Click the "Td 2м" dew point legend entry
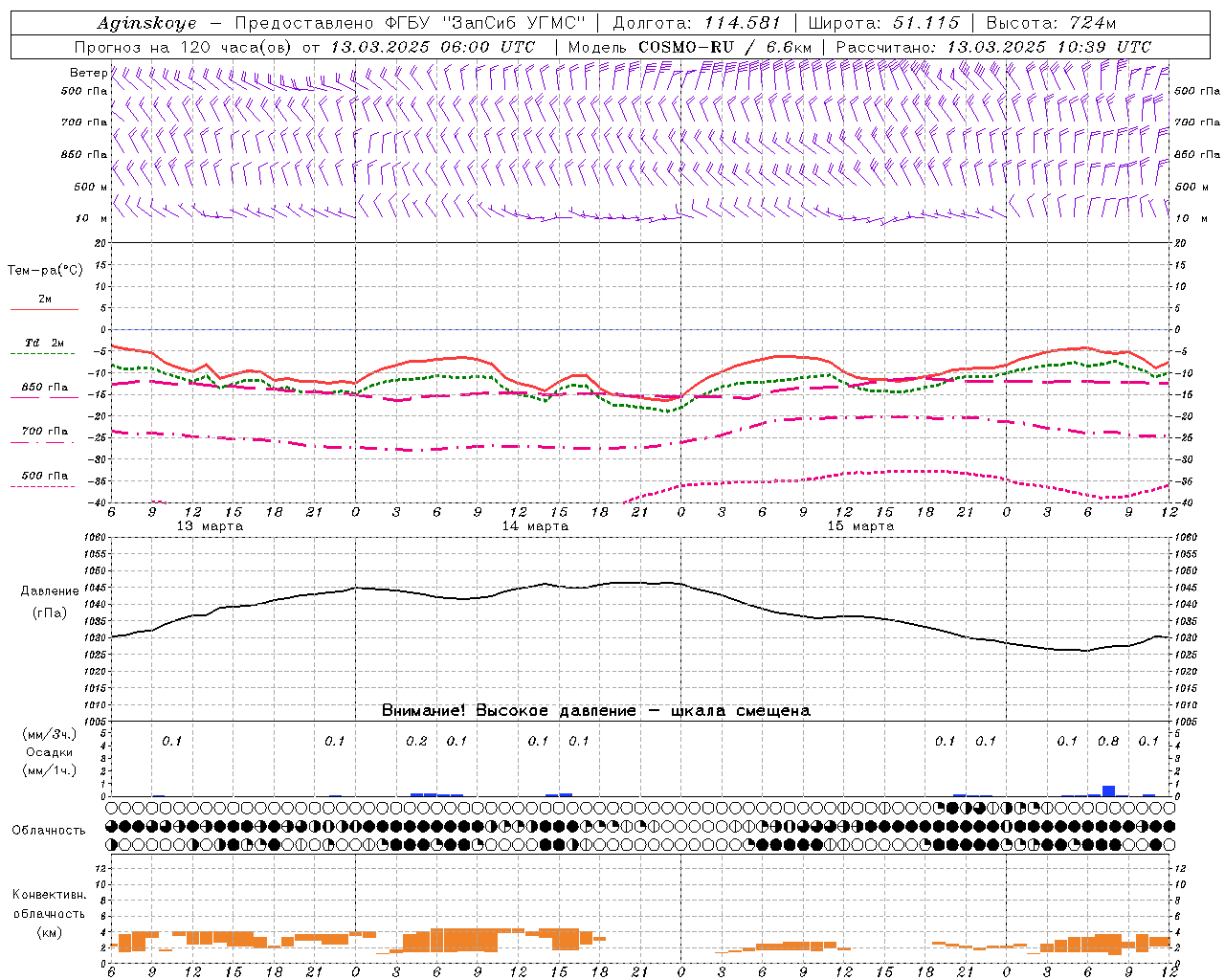1225x980 pixels. [x=45, y=343]
